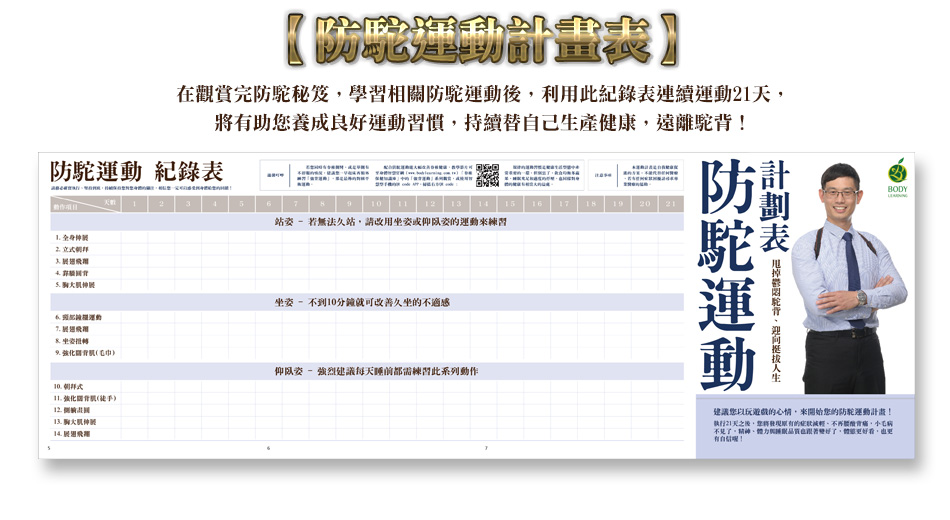
Task: Select exercise 5. 胸大肌伸展 in standing section
Action: 74,284
